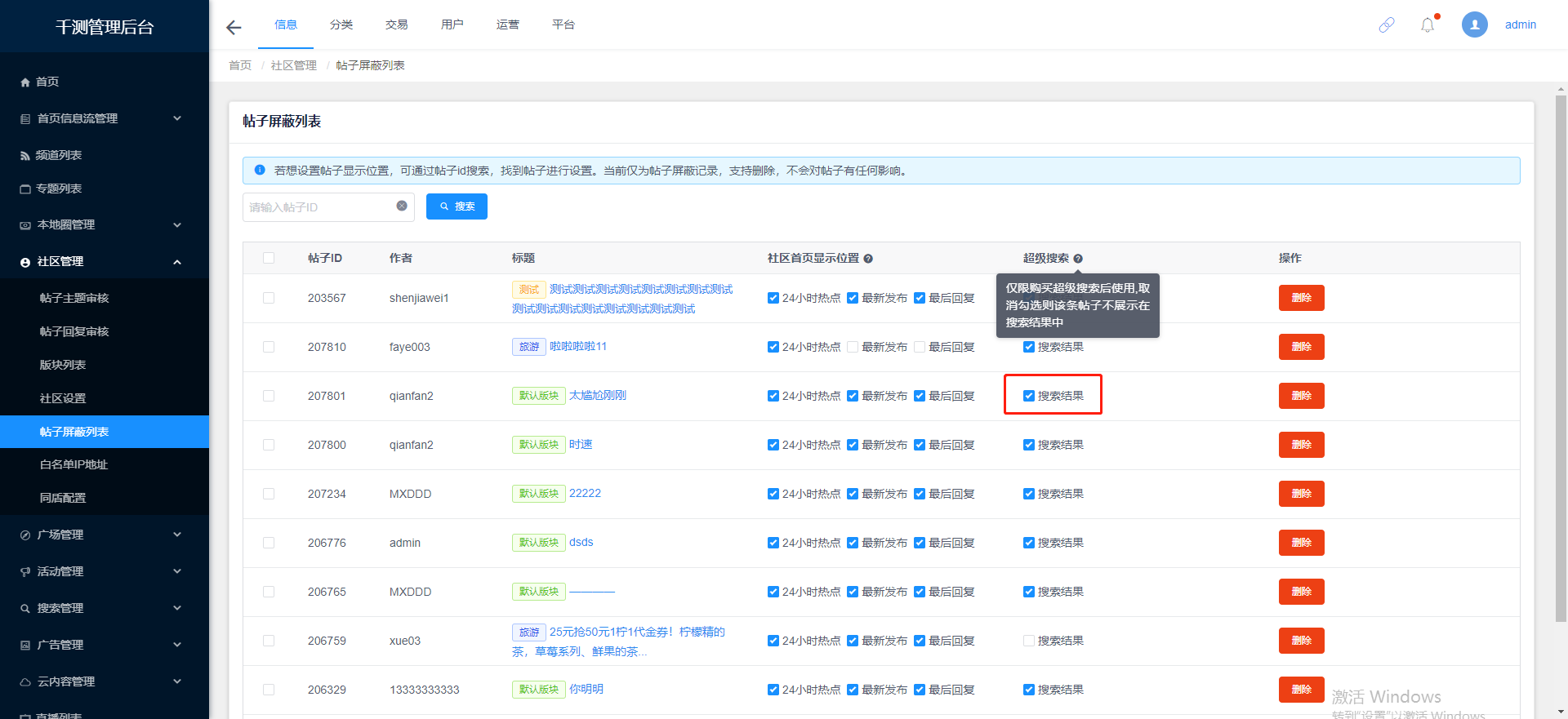Click the 广告管理 sidebar icon
Viewport: 1568px width, 719px height.
25,646
